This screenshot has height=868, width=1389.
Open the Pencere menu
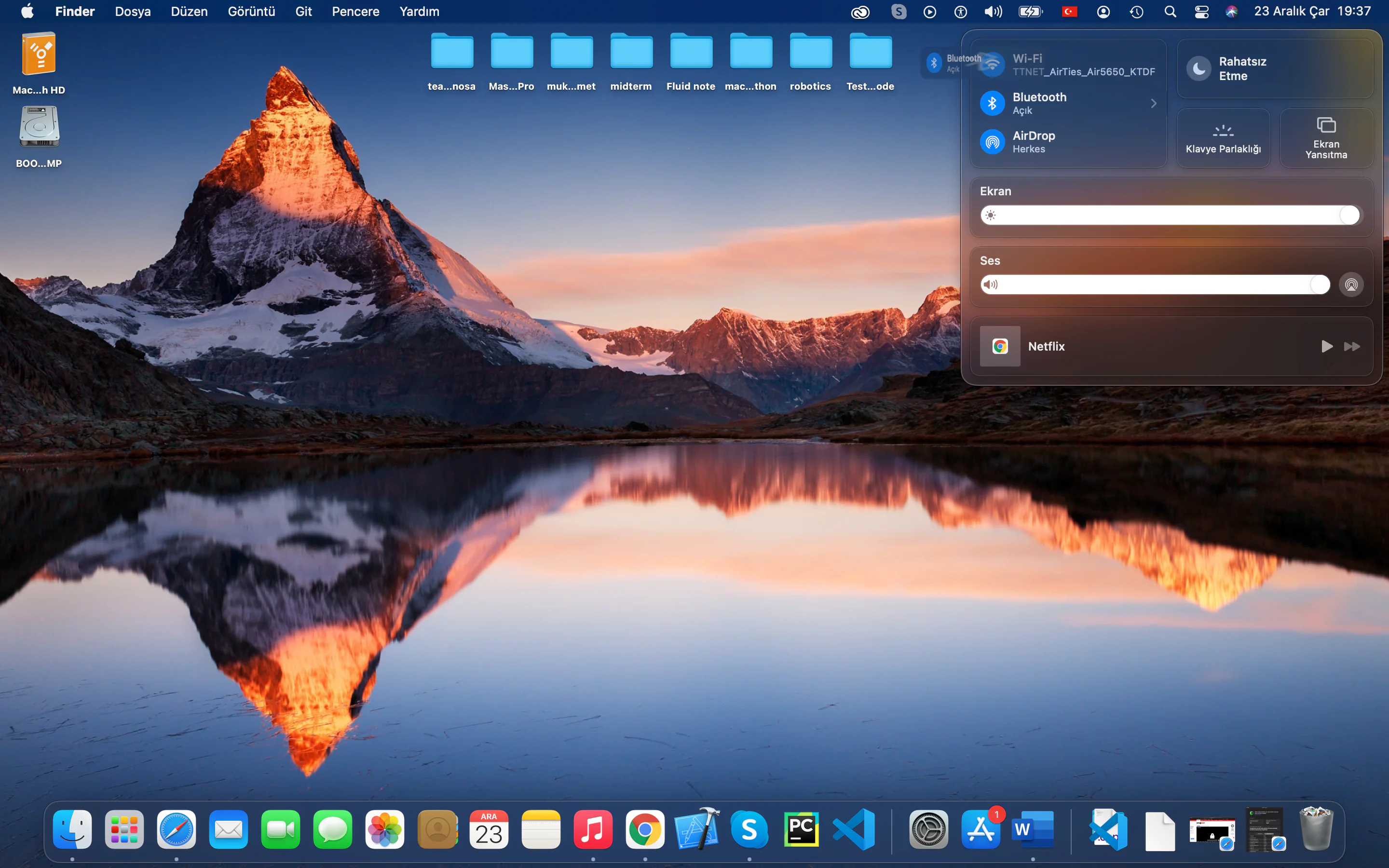click(x=355, y=12)
